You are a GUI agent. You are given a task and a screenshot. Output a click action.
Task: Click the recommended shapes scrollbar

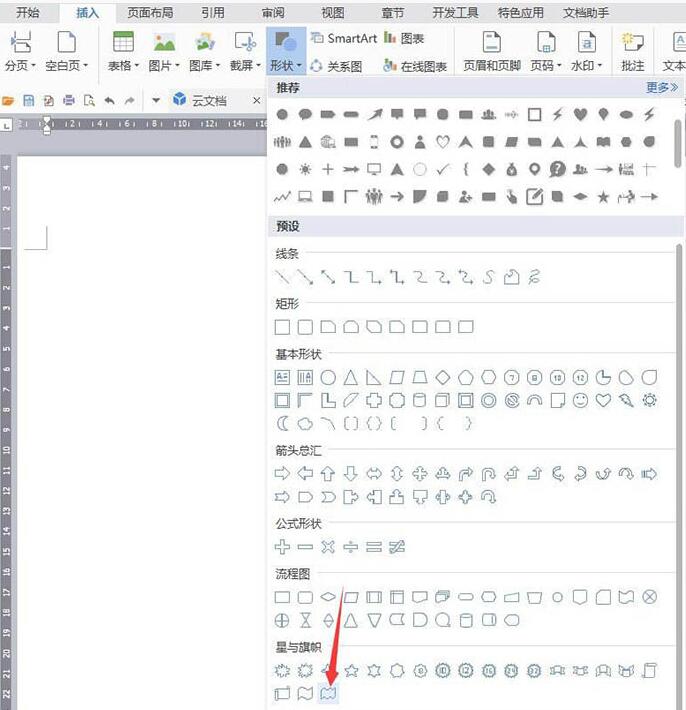pyautogui.click(x=678, y=144)
